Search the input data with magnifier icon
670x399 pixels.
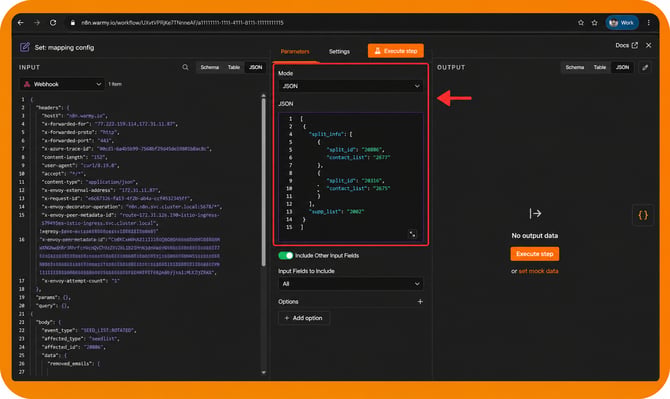185,67
